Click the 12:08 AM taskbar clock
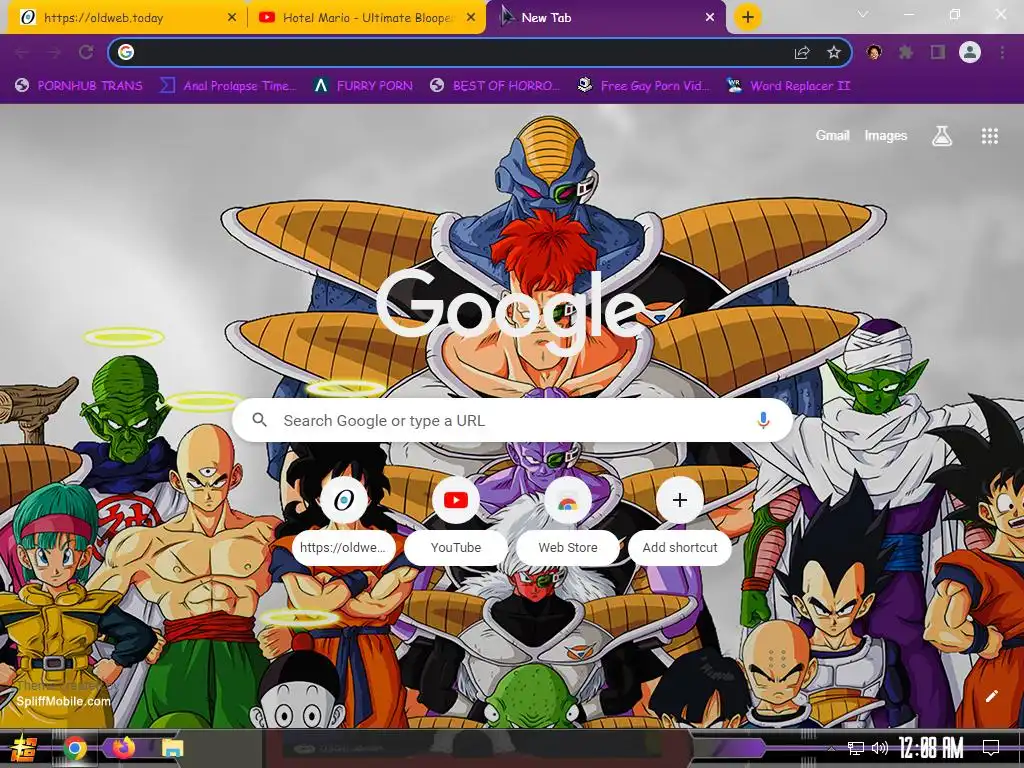Viewport: 1024px width, 768px height. coord(931,748)
